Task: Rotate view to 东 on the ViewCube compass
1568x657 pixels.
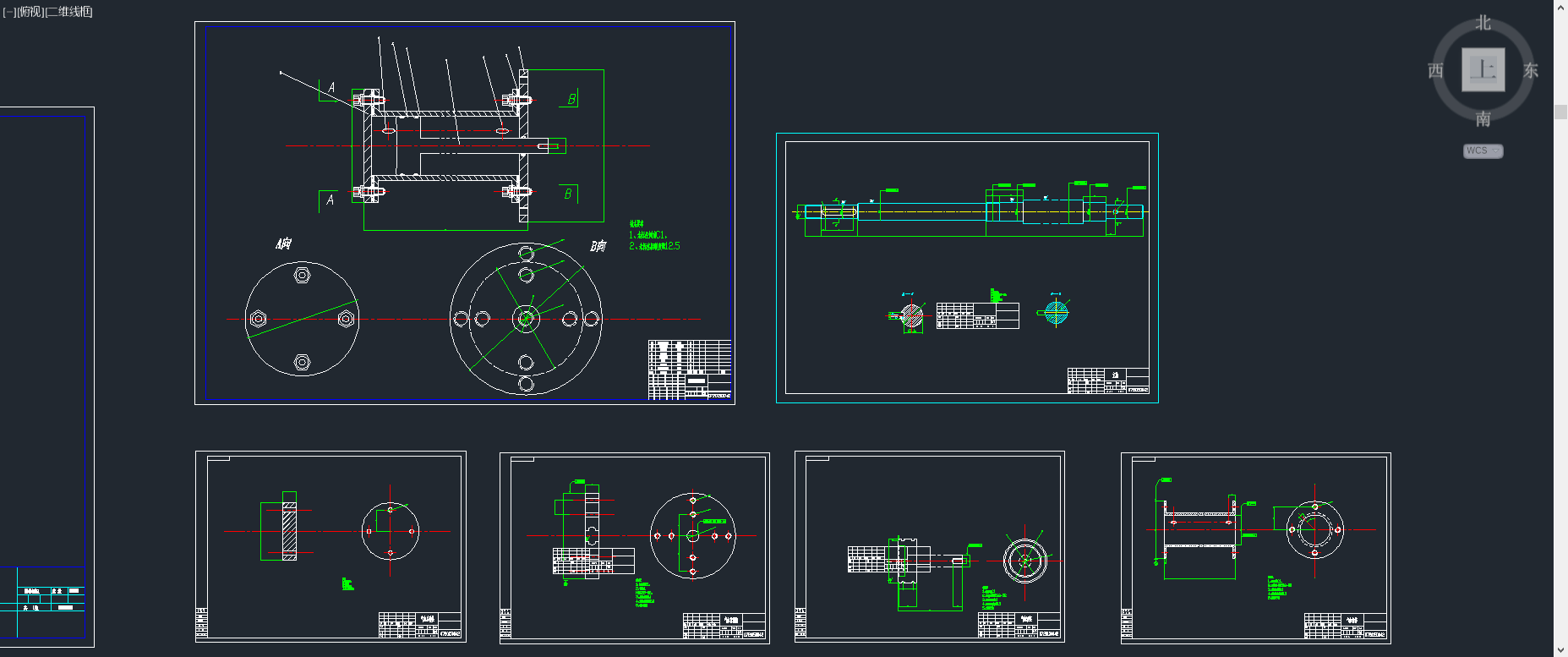Action: point(1531,71)
